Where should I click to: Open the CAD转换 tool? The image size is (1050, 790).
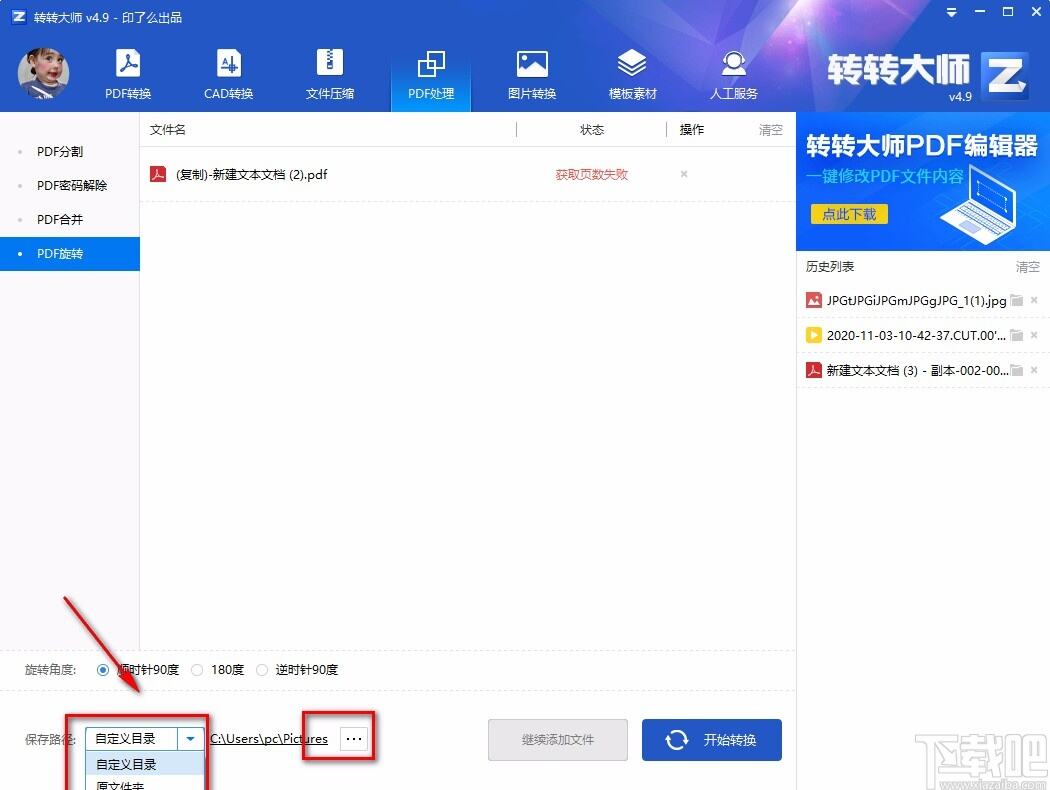pos(228,74)
